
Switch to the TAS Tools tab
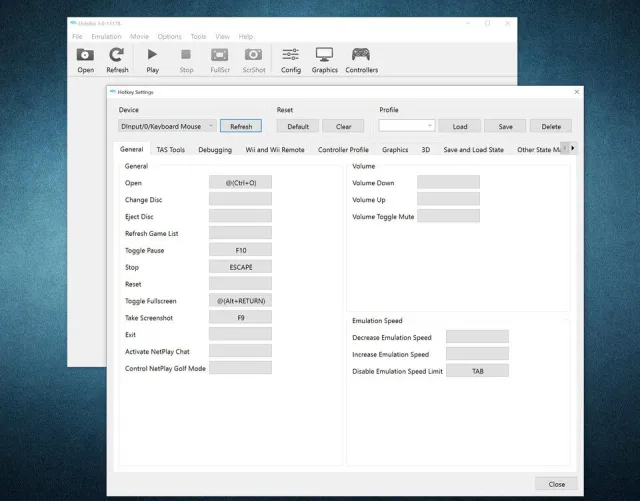[x=171, y=149]
